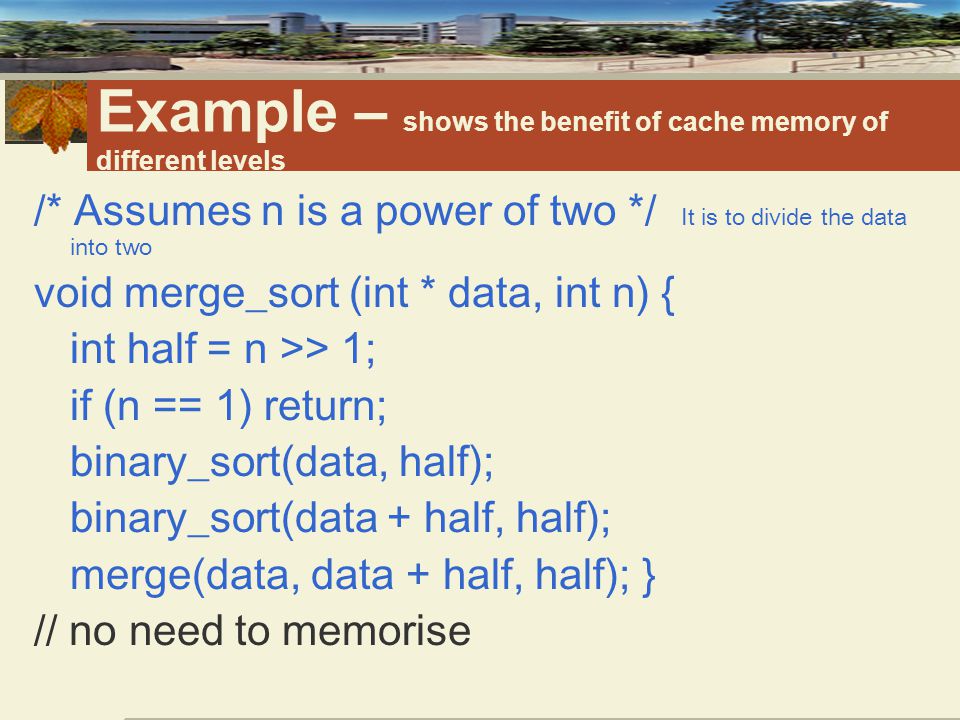Image resolution: width=960 pixels, height=720 pixels.
Task: Click the autumn leaf icon
Action: coord(48,115)
